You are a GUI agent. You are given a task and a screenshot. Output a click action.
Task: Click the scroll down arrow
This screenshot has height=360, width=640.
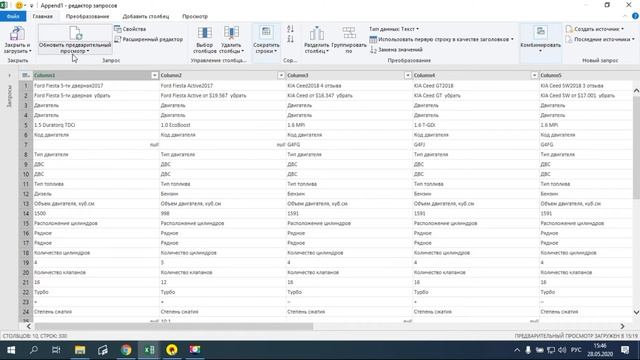coord(636,312)
